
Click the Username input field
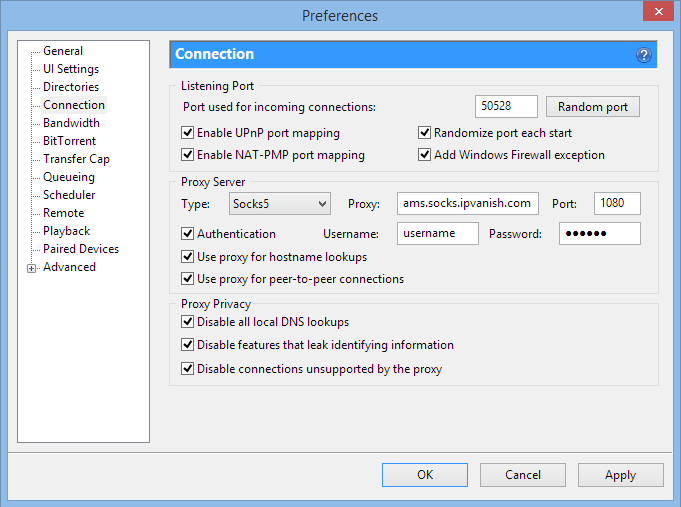pos(438,234)
